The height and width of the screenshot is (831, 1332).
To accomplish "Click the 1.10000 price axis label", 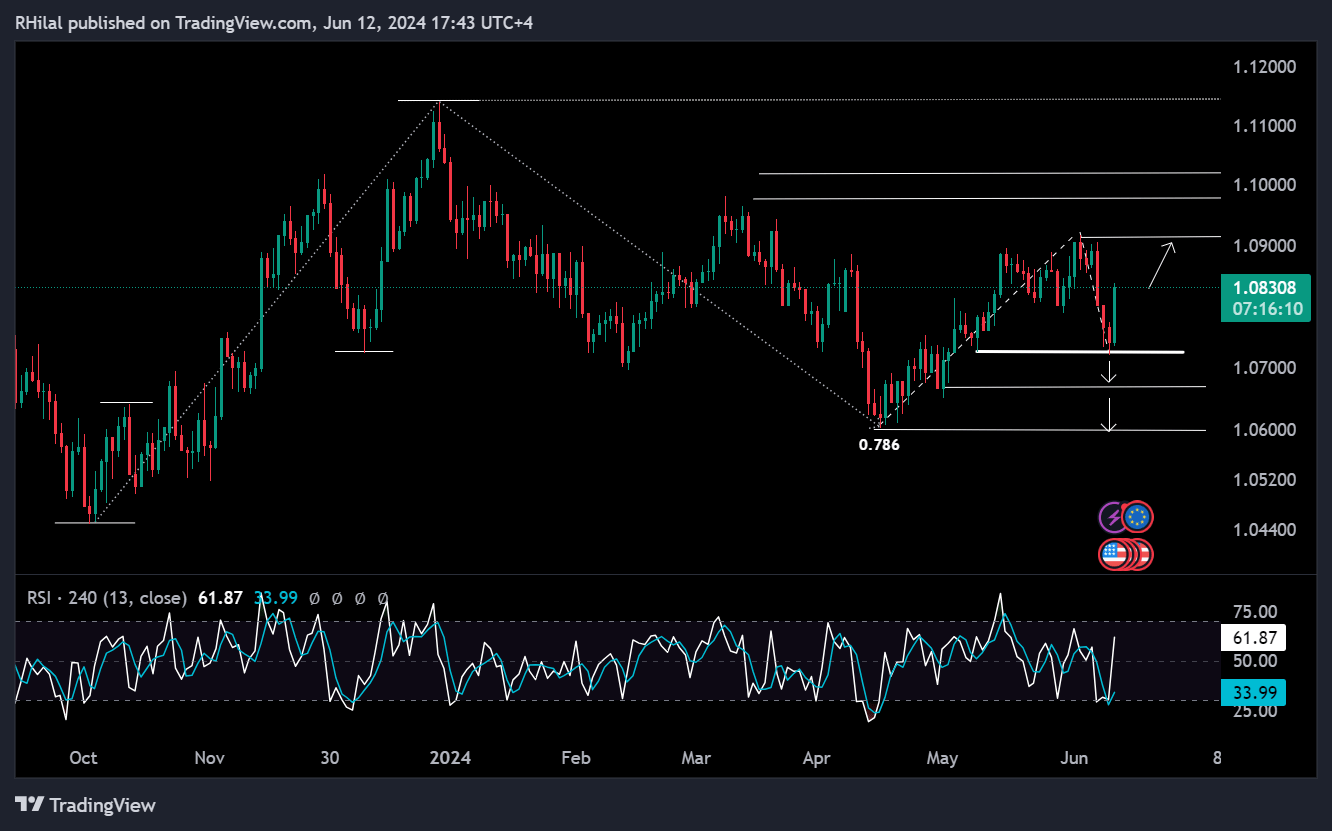I will (x=1264, y=185).
